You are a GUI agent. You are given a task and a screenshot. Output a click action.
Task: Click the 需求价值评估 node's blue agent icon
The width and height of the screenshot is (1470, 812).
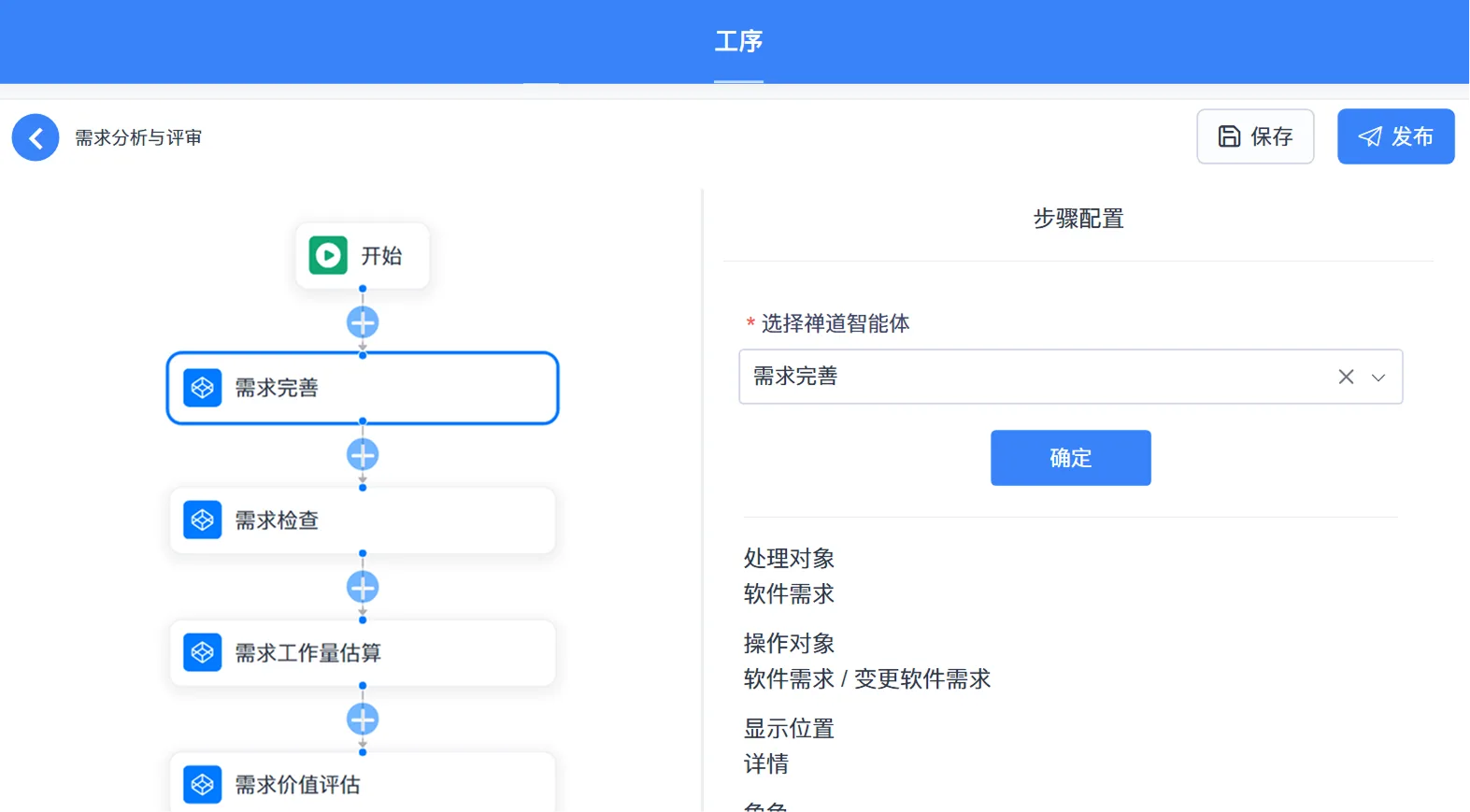[x=203, y=785]
